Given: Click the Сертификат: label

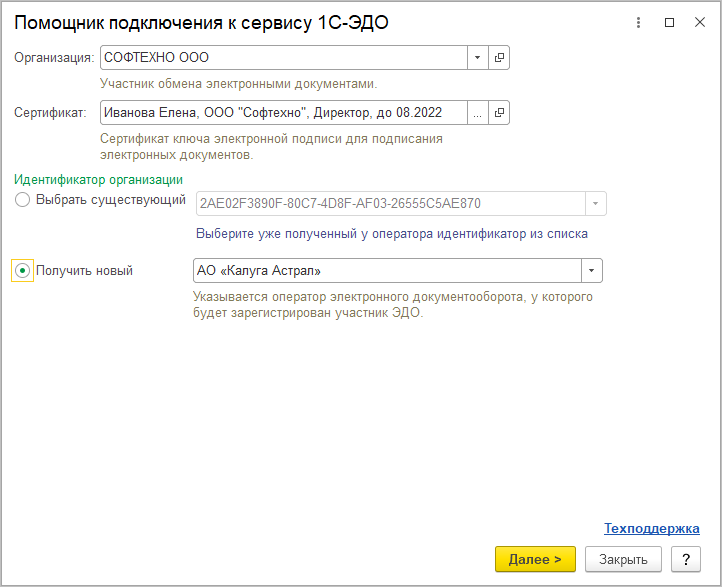Looking at the screenshot, I should point(50,113).
